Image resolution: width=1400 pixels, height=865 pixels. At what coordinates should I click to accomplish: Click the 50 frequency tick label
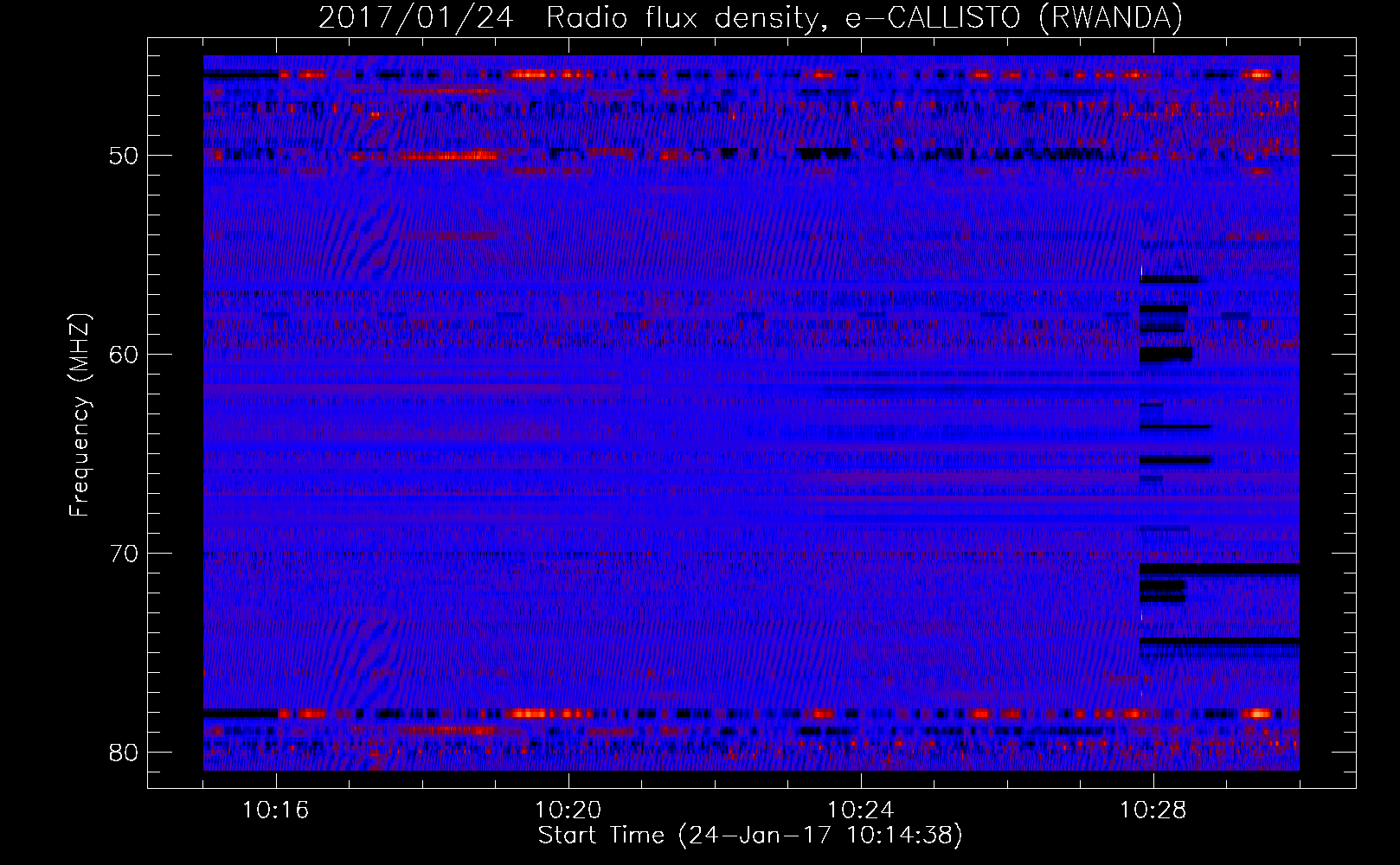125,156
